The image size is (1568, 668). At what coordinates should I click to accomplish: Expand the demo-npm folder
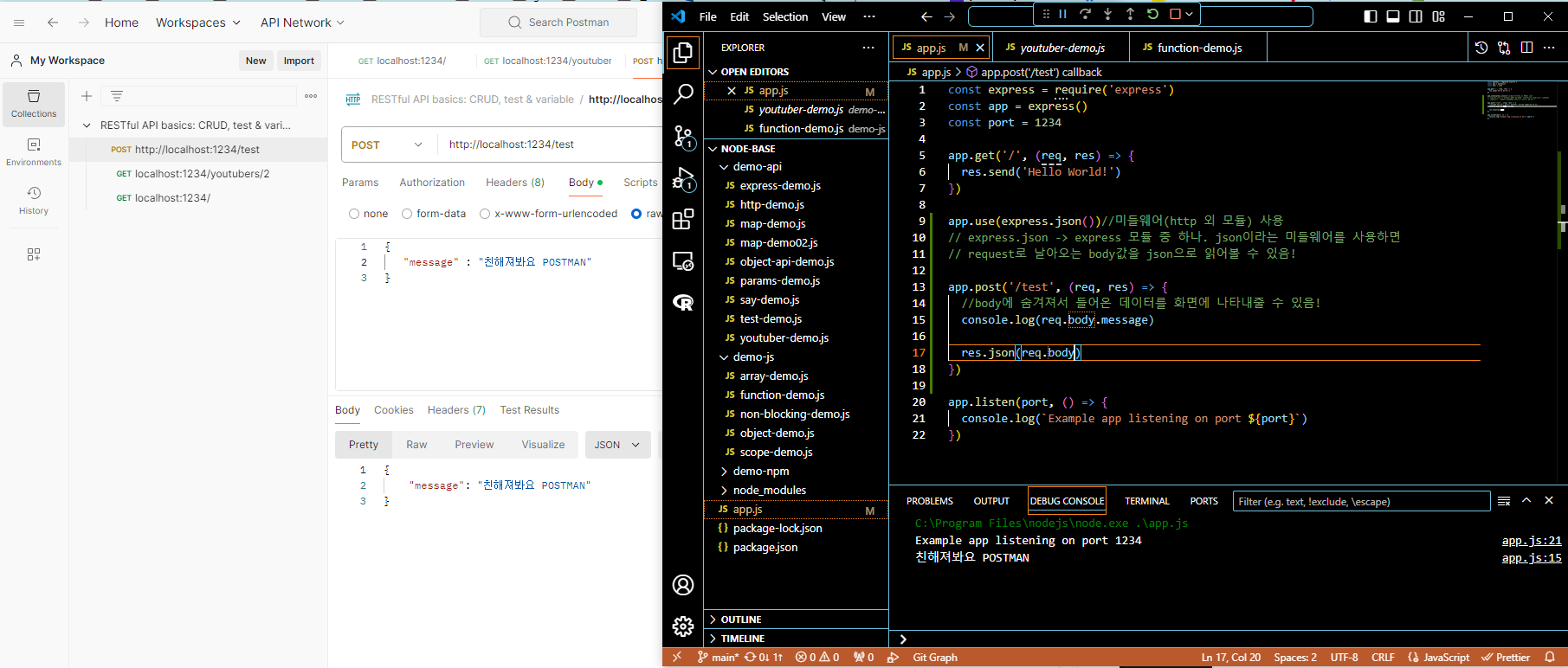[724, 472]
